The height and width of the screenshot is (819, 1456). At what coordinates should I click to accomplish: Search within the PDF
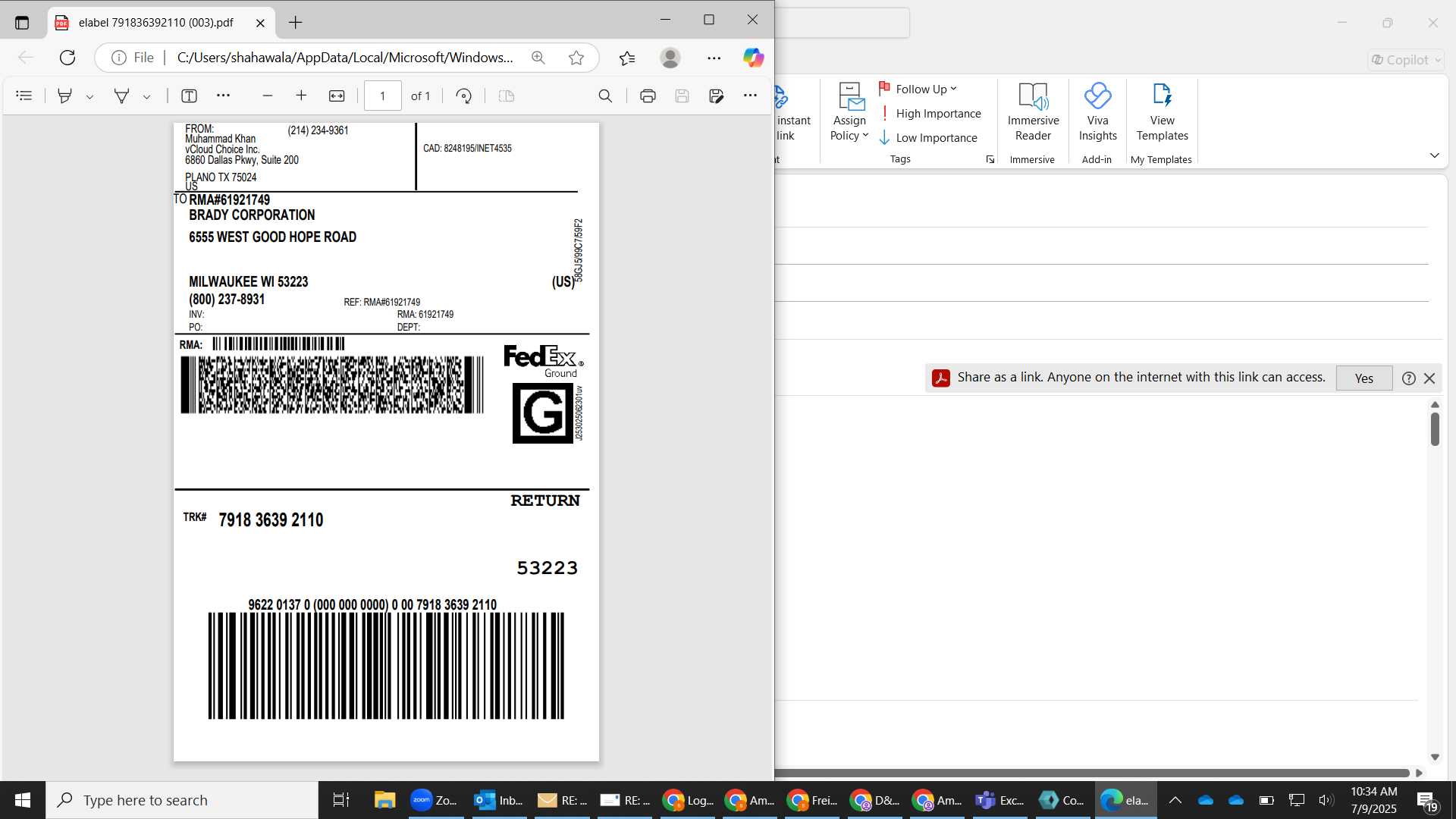click(605, 96)
